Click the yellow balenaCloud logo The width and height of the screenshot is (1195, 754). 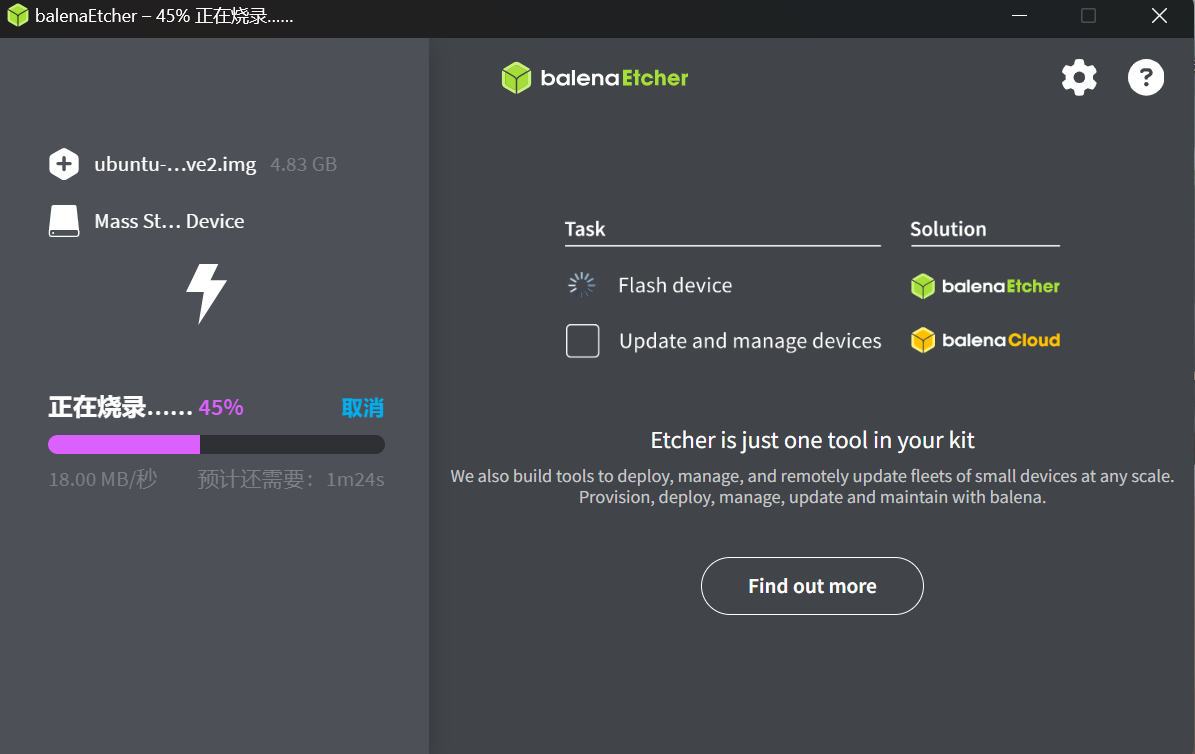(x=985, y=340)
